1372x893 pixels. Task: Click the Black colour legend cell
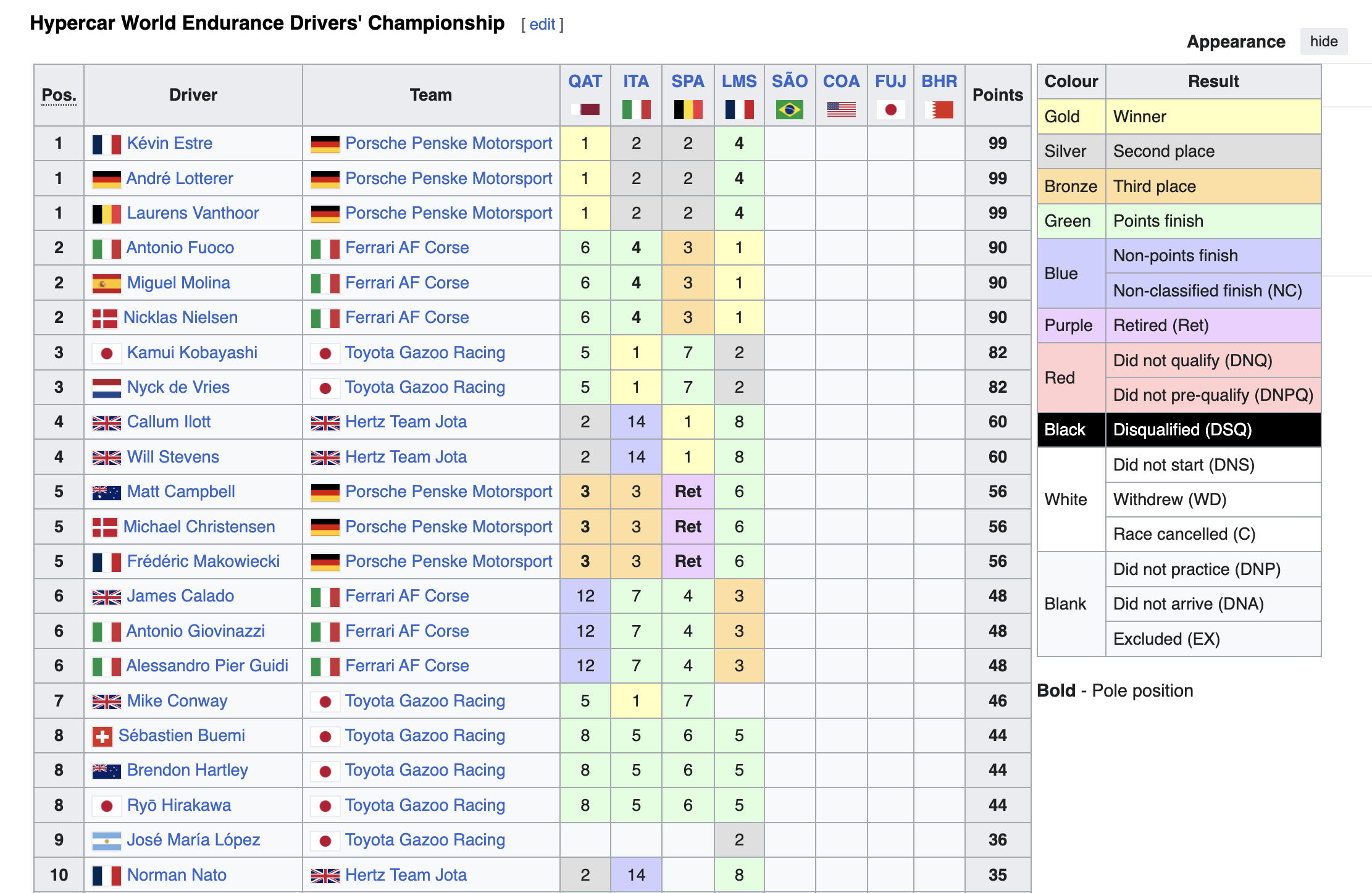[x=1071, y=430]
